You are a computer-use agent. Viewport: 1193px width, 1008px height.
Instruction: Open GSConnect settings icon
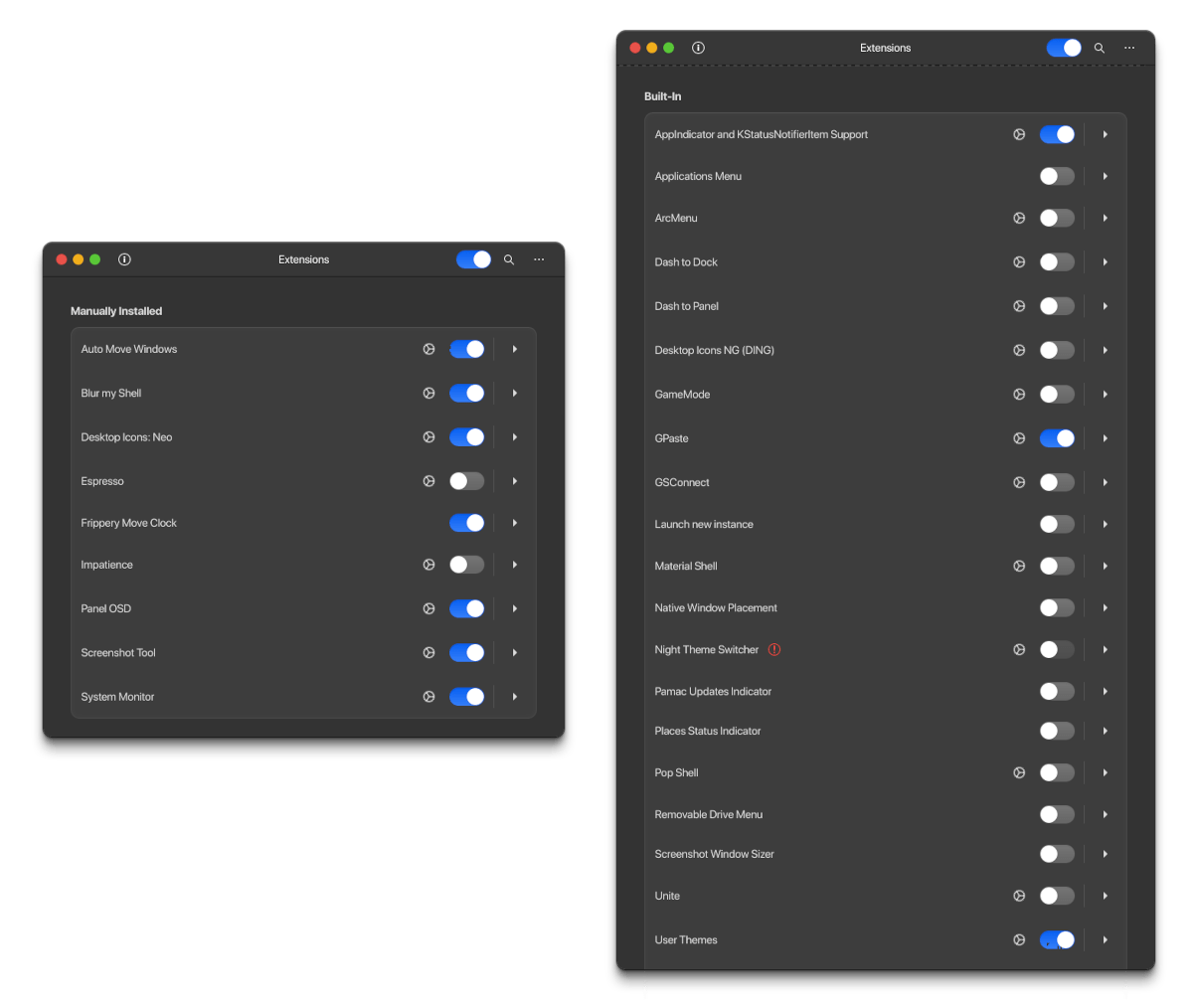1019,482
